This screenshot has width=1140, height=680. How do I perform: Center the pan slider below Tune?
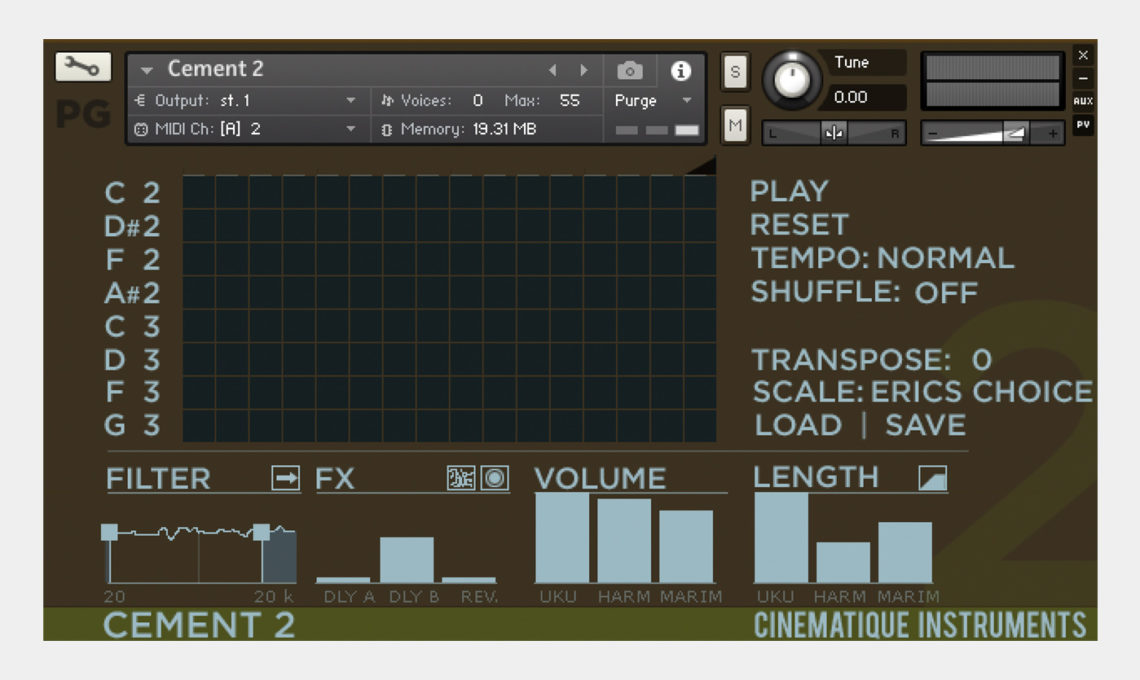[x=836, y=131]
